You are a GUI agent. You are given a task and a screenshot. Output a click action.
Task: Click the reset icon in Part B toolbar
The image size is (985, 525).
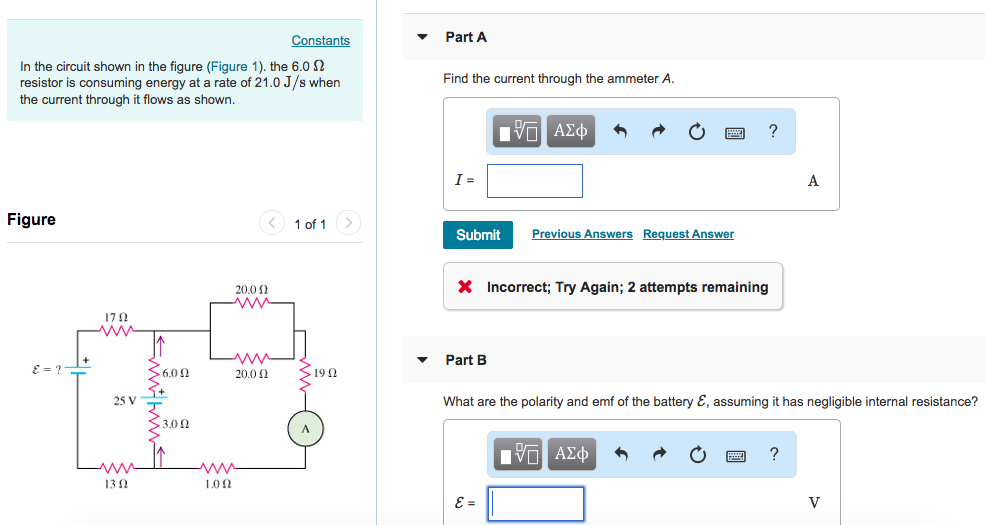click(698, 455)
